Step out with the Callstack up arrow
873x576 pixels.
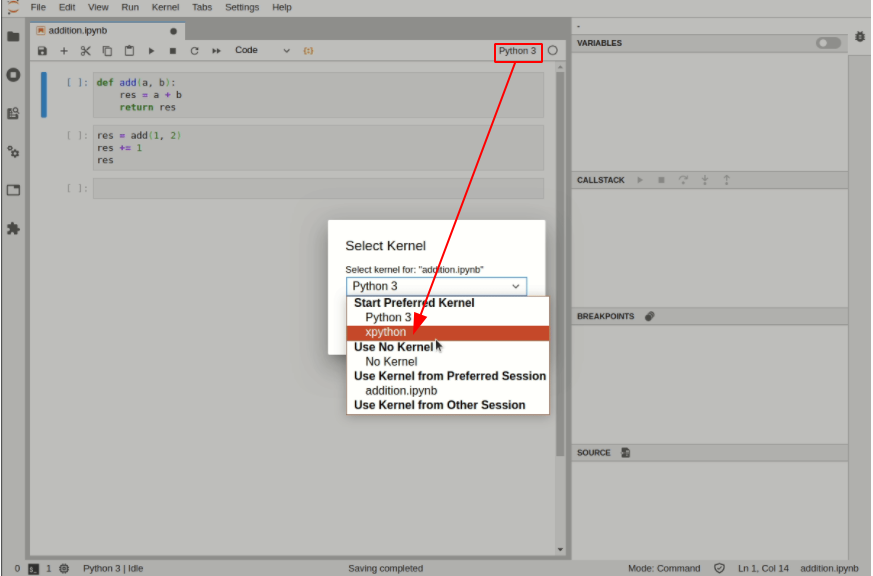(727, 180)
